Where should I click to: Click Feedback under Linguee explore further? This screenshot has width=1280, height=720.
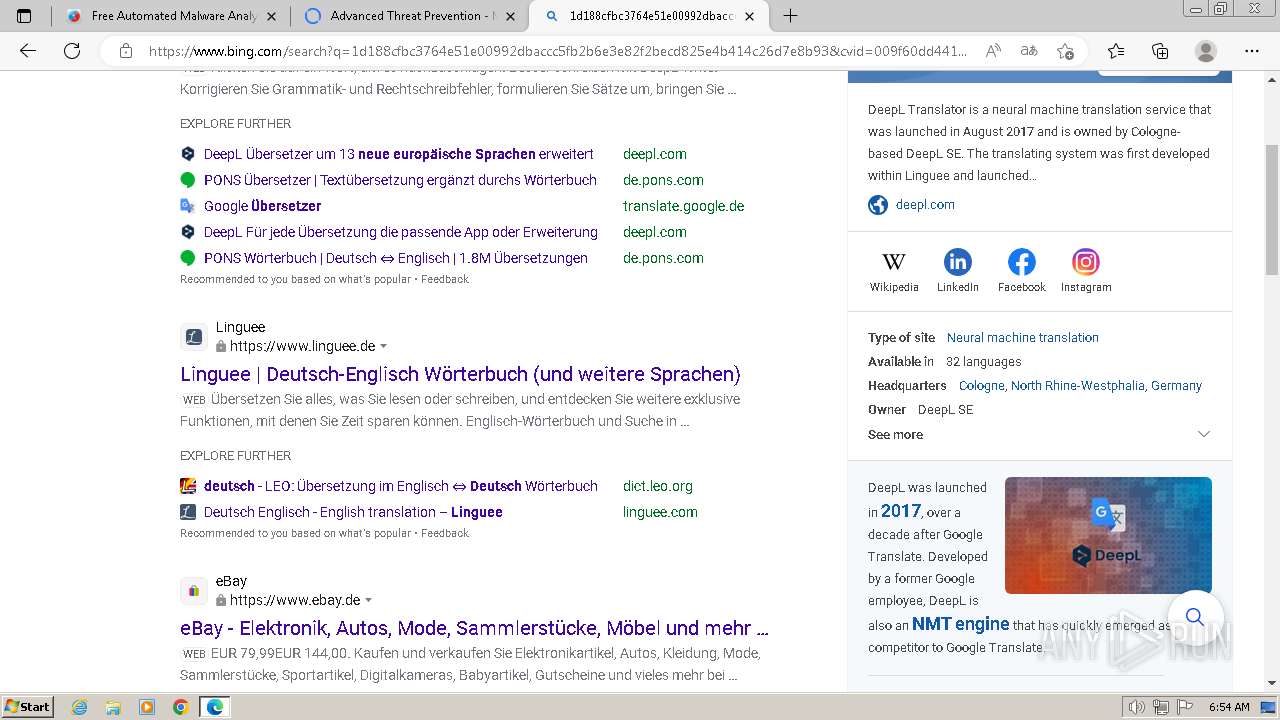point(445,533)
